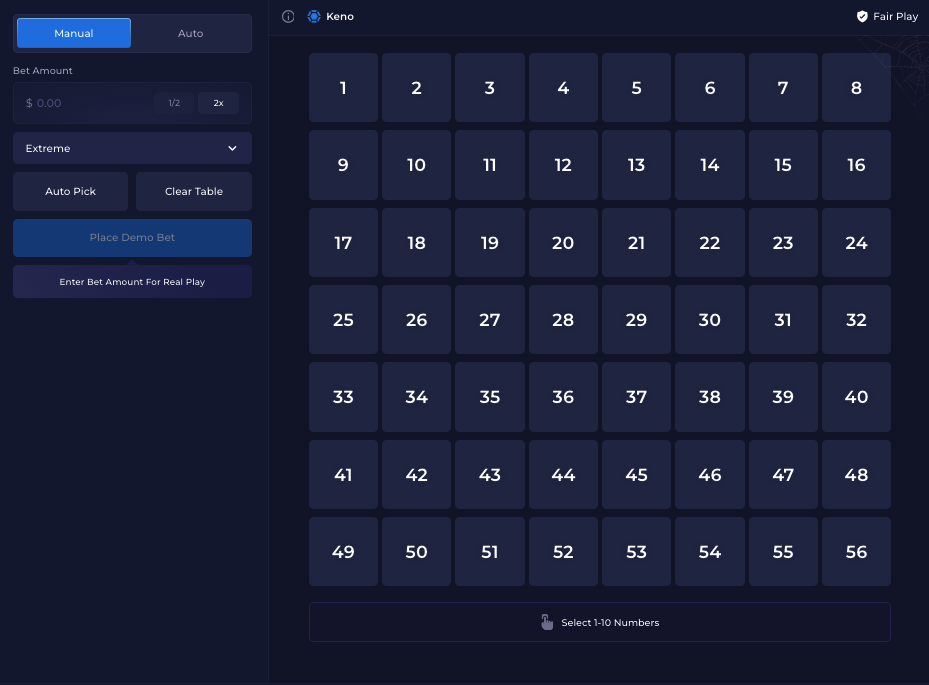This screenshot has width=929, height=685.
Task: Pick number 31 on the board
Action: (783, 319)
